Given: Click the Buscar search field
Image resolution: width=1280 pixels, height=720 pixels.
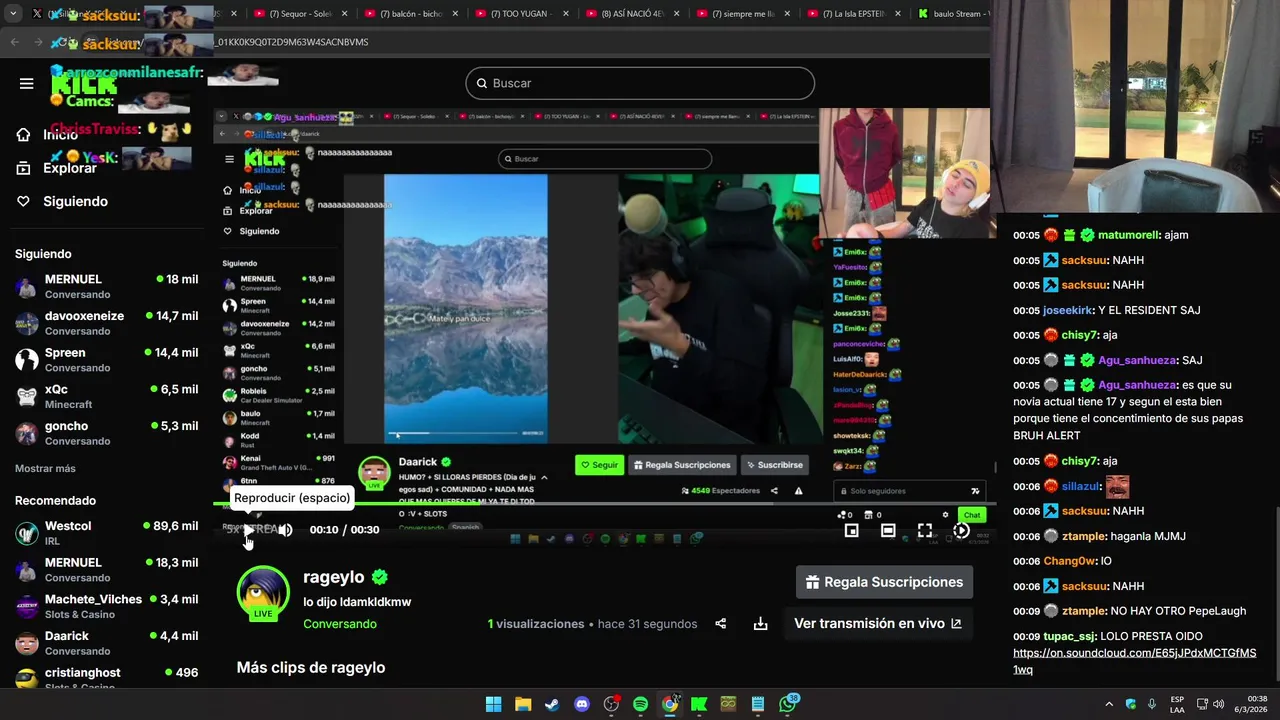Looking at the screenshot, I should coord(640,83).
